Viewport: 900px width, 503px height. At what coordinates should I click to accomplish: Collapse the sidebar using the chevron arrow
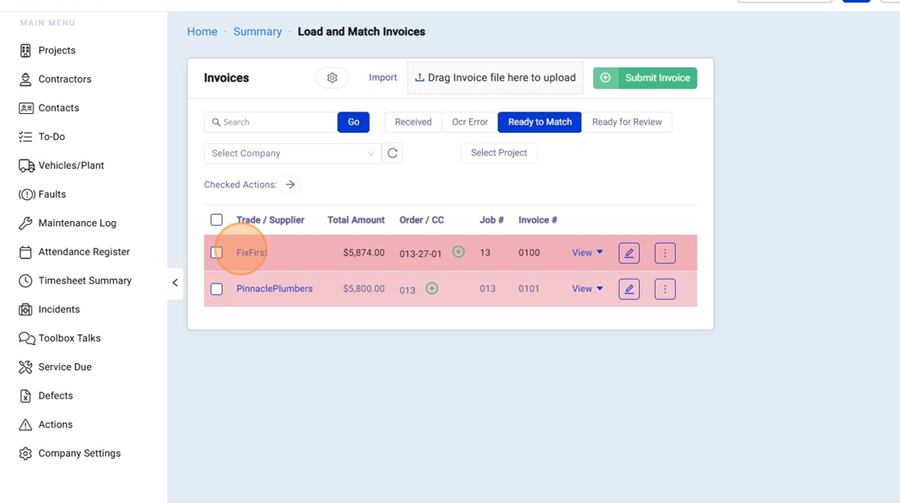(x=175, y=283)
